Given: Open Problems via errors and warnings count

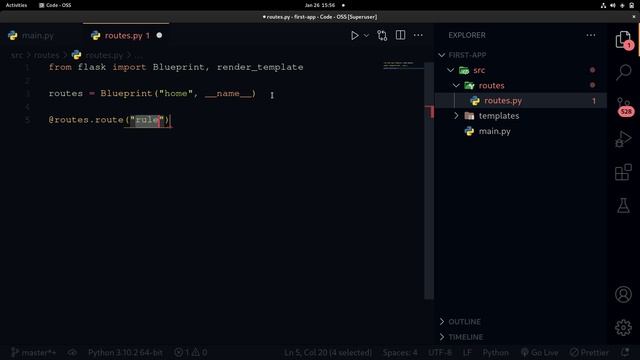Looking at the screenshot, I should pos(191,352).
